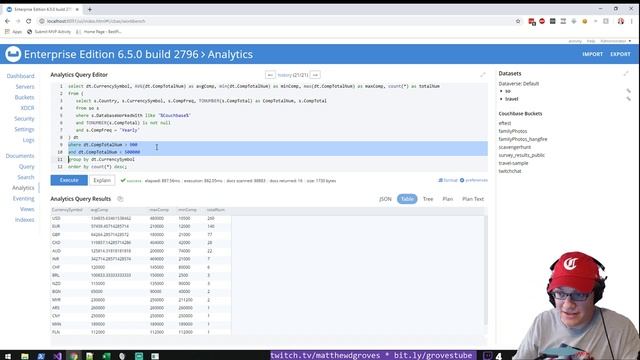Click the CurrencySymbol column header
This screenshot has width=640, height=360.
(67, 210)
